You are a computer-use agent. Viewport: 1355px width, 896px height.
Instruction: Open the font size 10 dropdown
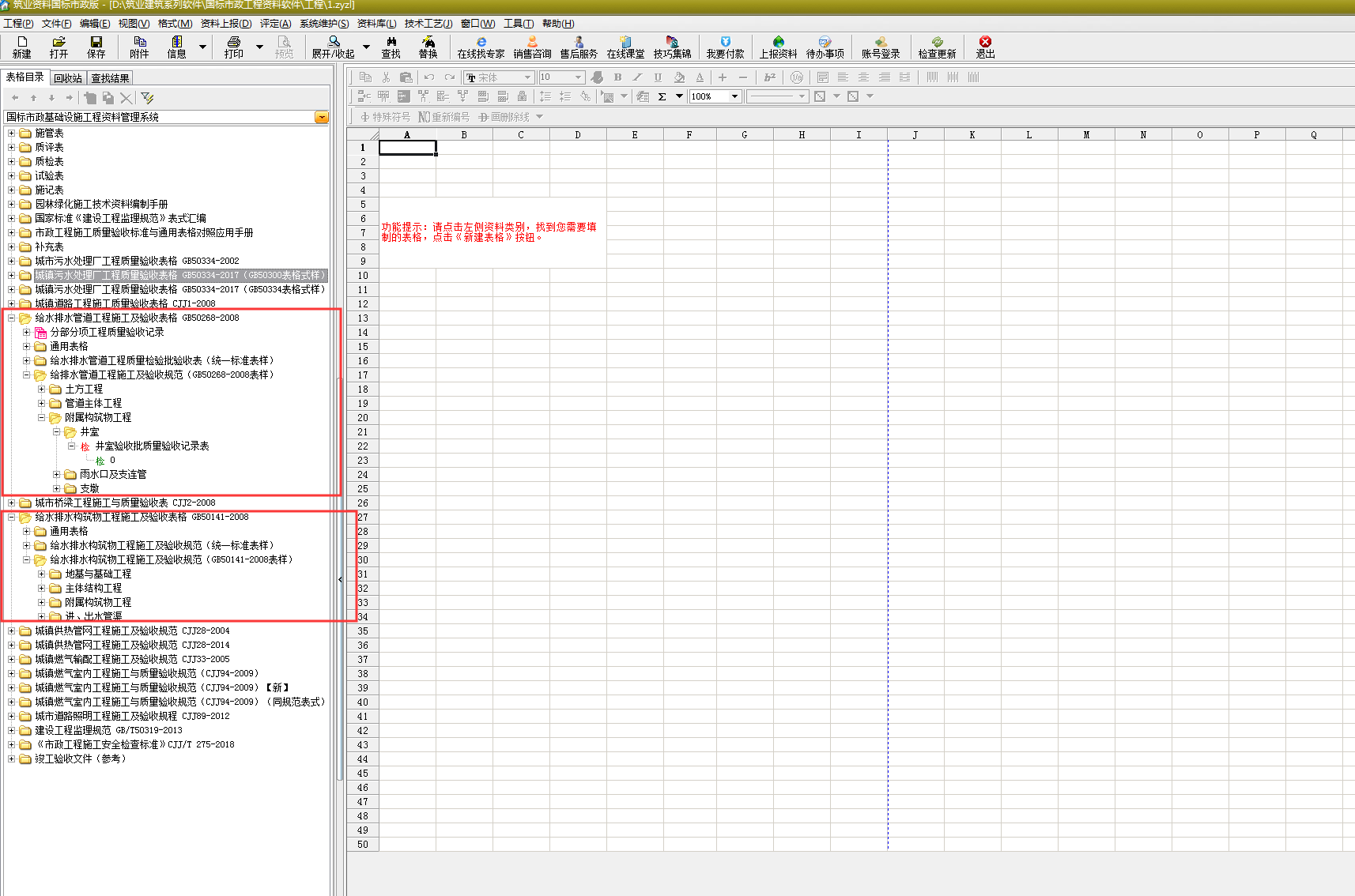coord(579,77)
